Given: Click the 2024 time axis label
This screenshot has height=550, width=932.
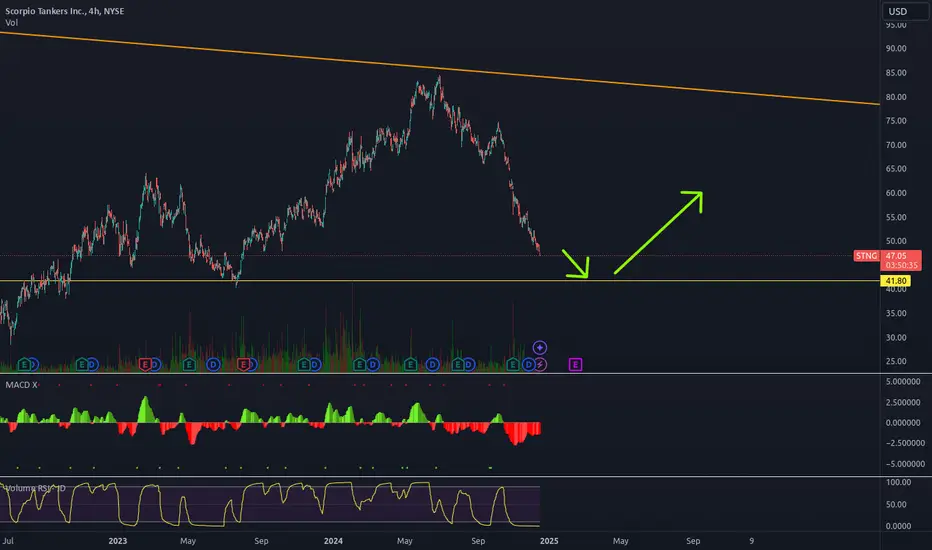Looking at the screenshot, I should pos(333,540).
